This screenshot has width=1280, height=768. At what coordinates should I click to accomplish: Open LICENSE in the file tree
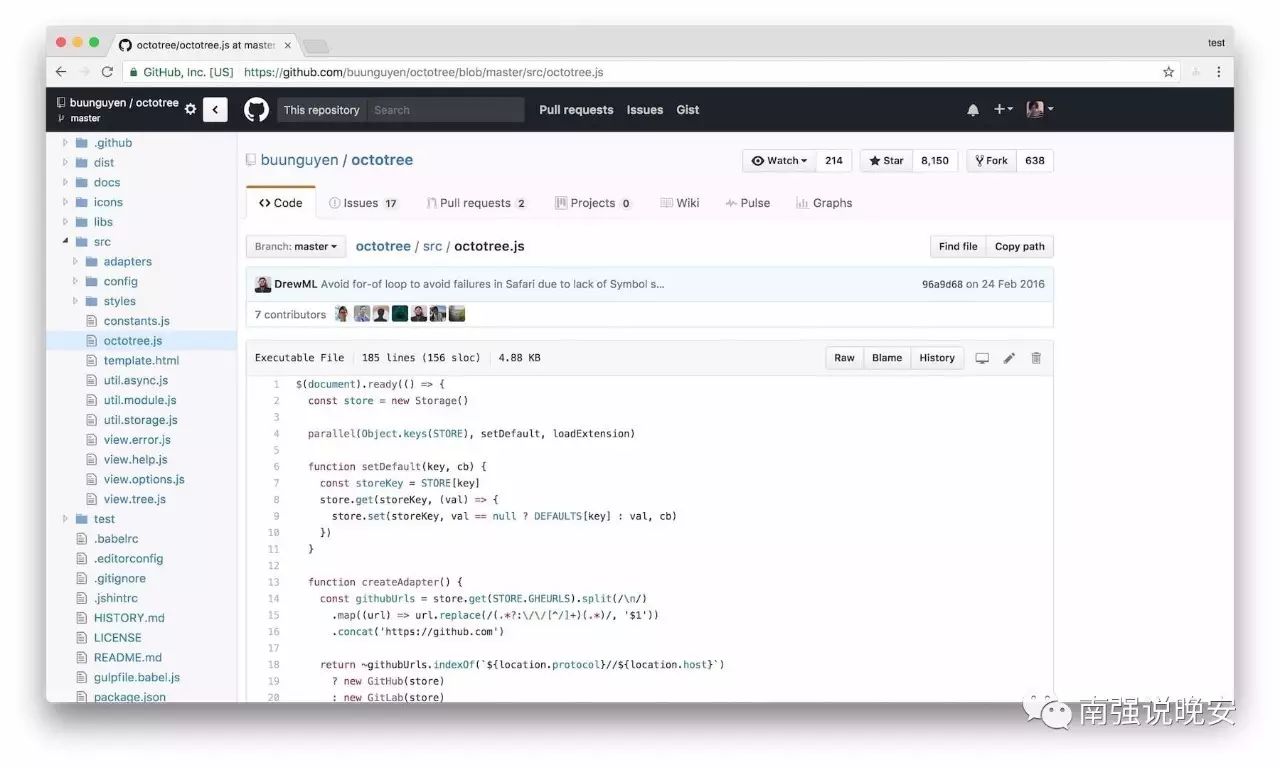tap(118, 637)
